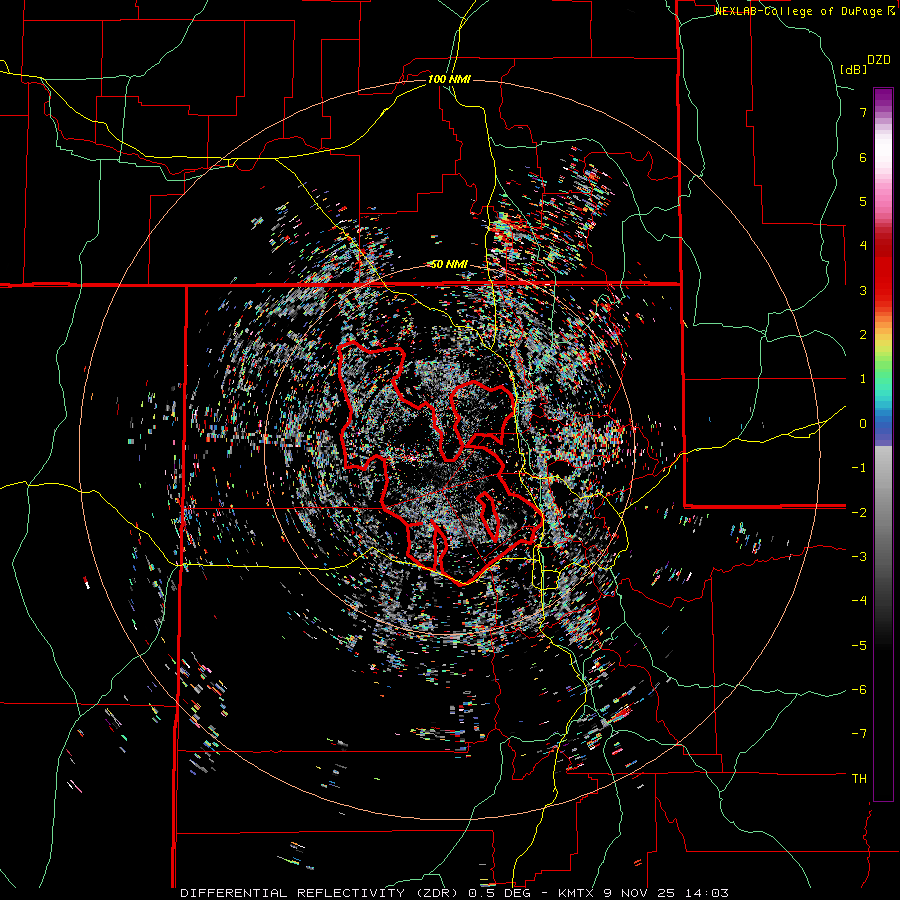
Task: Click the 14:03 timestamp text
Action: coord(709,893)
